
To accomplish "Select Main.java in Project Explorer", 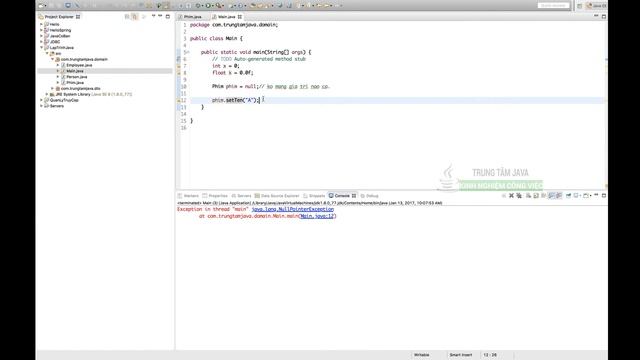I will tap(75, 71).
